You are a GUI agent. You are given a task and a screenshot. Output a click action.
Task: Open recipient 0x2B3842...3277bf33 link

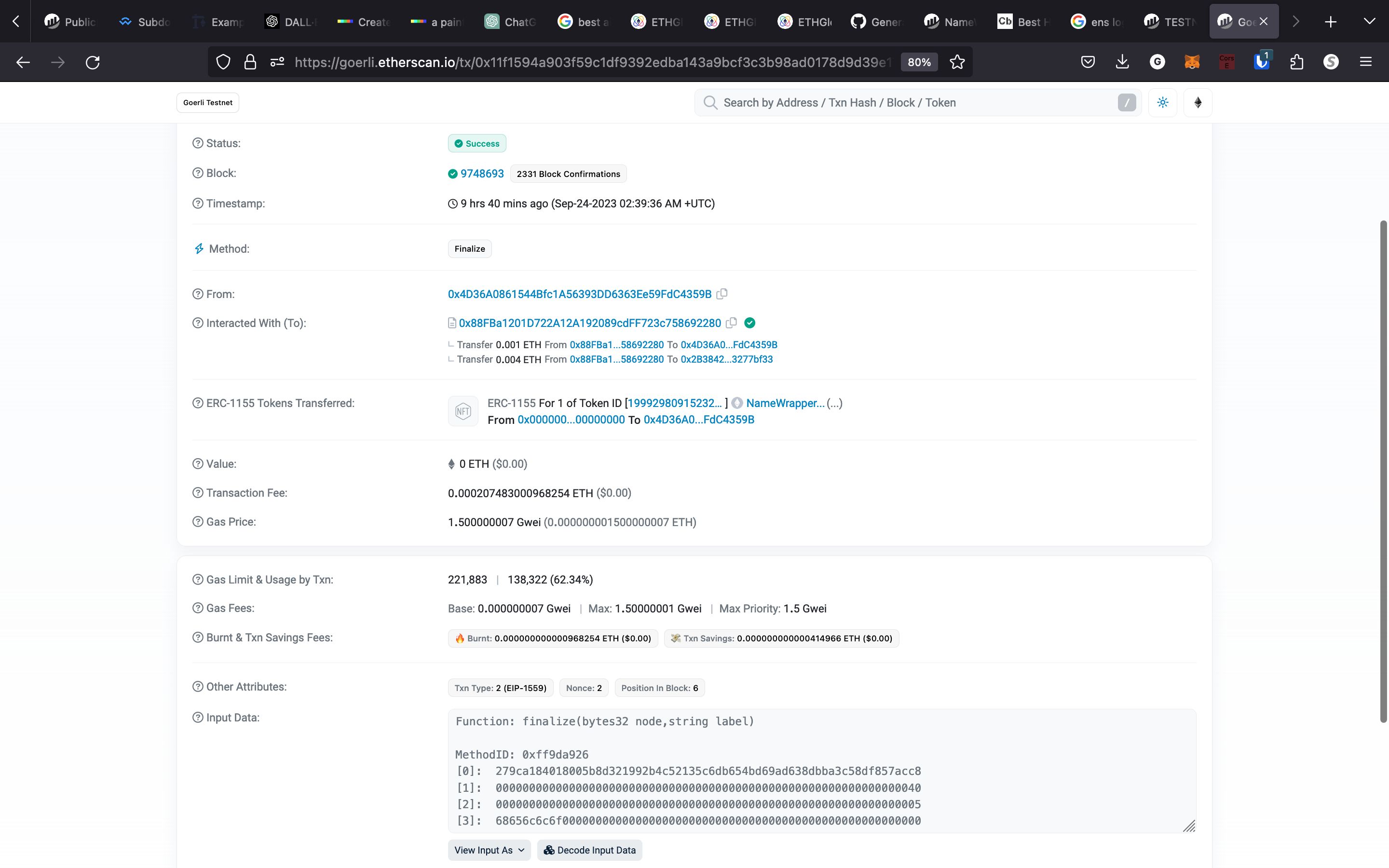[727, 359]
